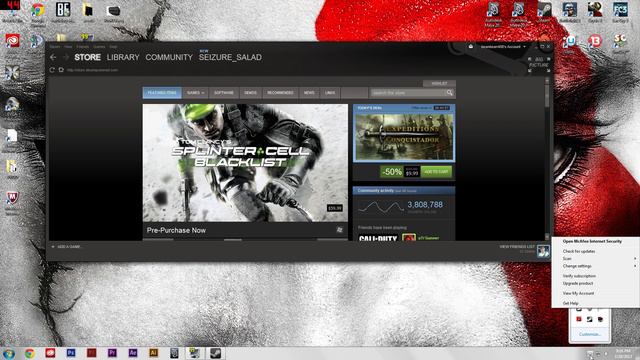Viewport: 640px width, 360px height.
Task: Open the Far Cry 3 desktop shortcut
Action: click(x=620, y=10)
